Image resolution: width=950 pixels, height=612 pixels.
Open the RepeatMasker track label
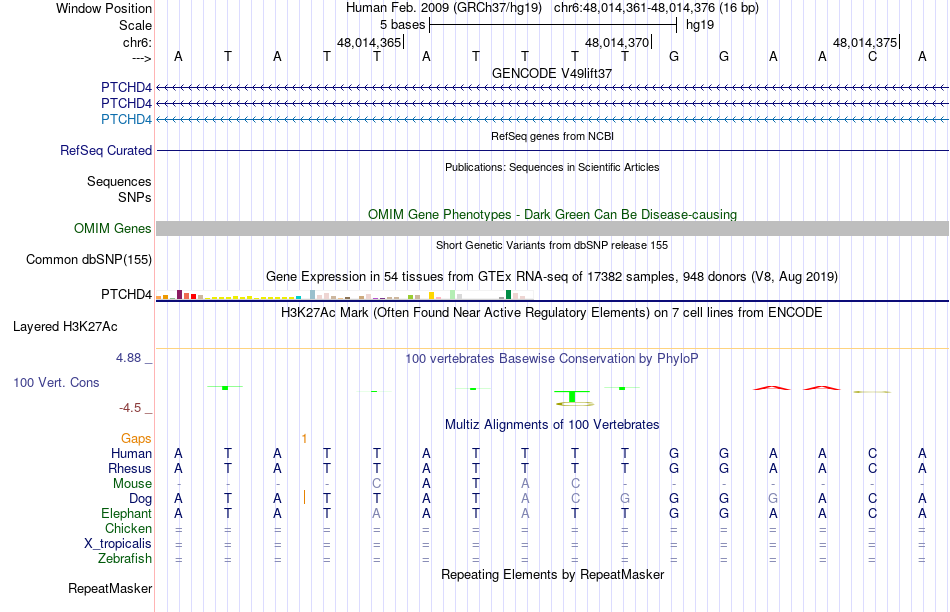pyautogui.click(x=110, y=588)
